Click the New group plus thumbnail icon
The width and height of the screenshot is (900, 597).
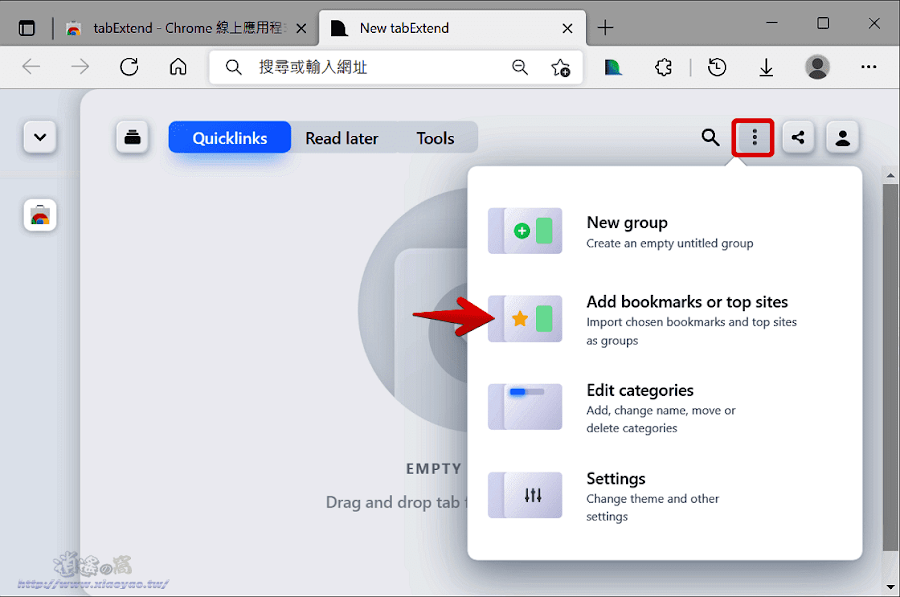pyautogui.click(x=525, y=231)
